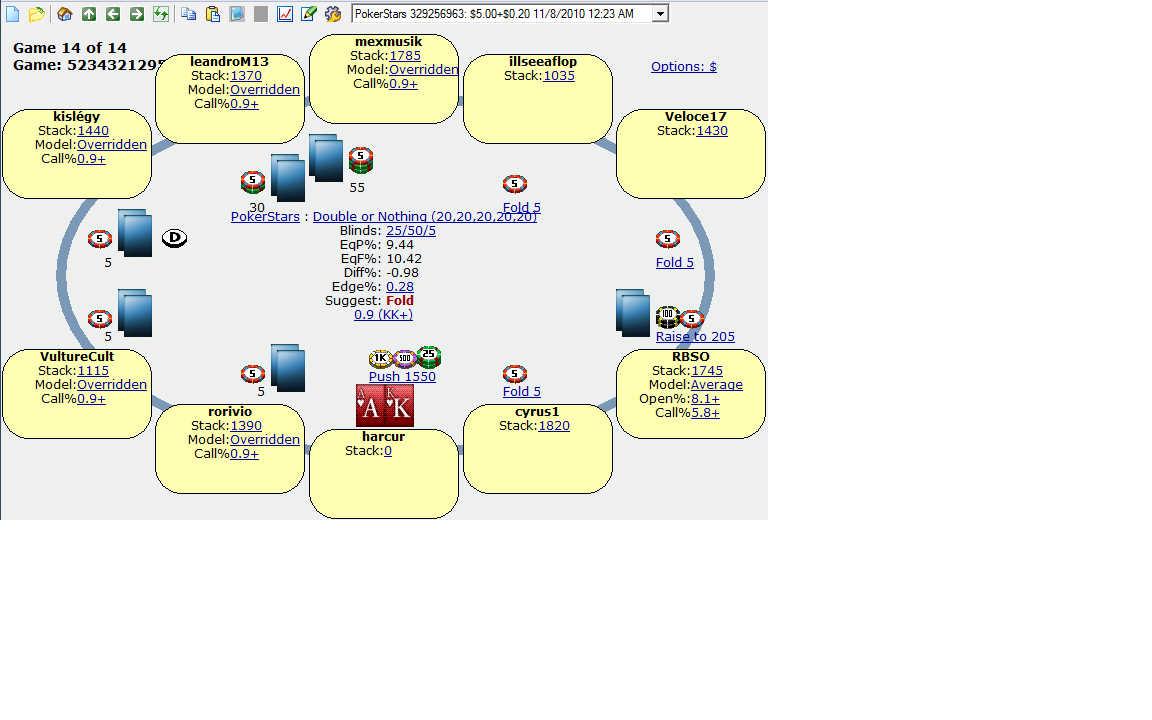Viewport: 1152px width, 720px height.
Task: Edit illseeaflop's stack 1035
Action: 559,76
